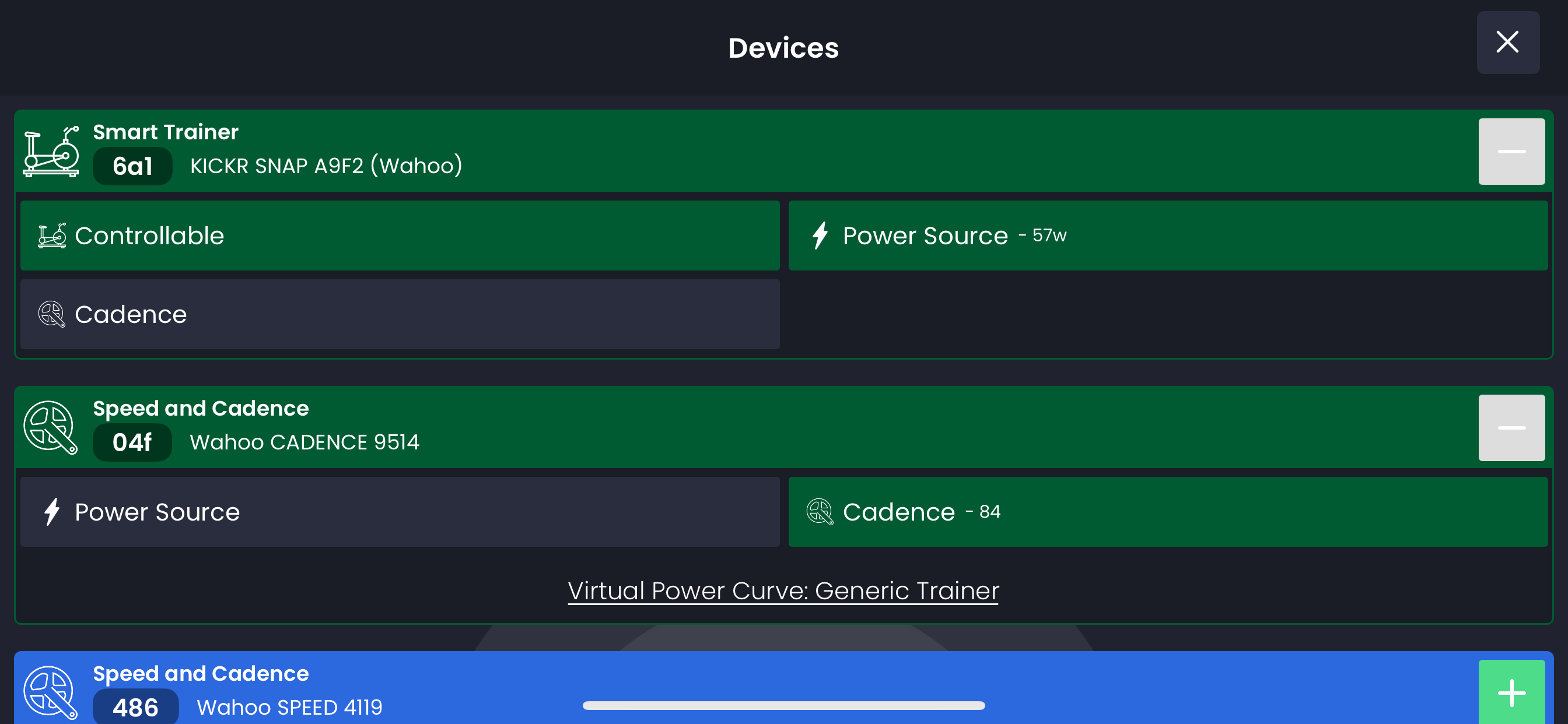Click lightning bolt icon in 57w Power Source

[x=820, y=236]
